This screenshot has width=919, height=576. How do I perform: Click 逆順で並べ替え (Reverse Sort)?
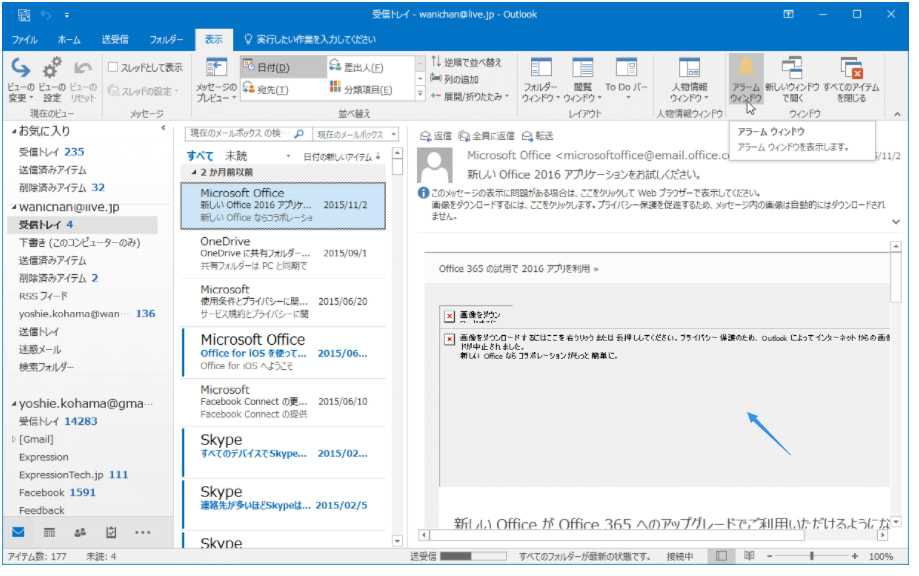click(x=467, y=62)
